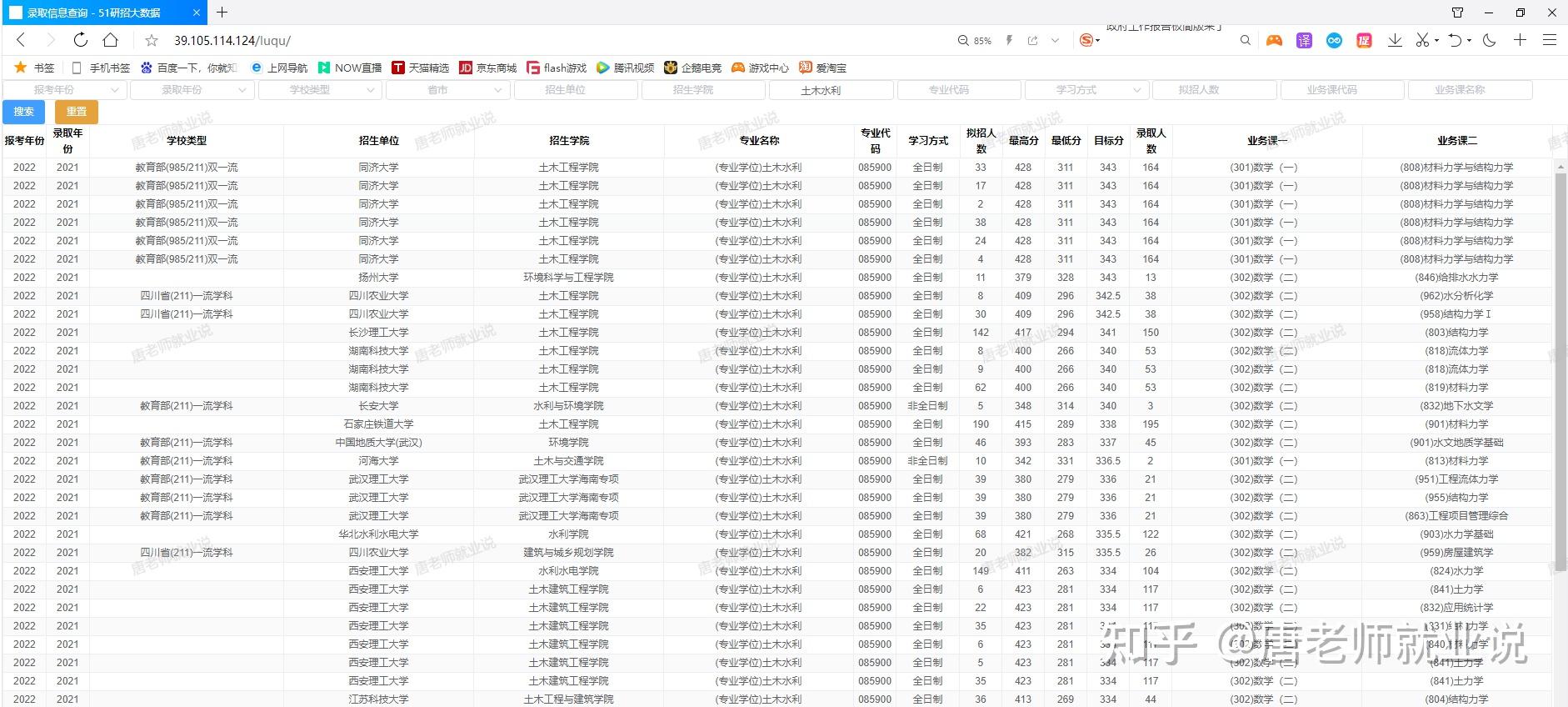Bookmark this page with the star icon
The width and height of the screenshot is (1568, 707).
point(152,40)
